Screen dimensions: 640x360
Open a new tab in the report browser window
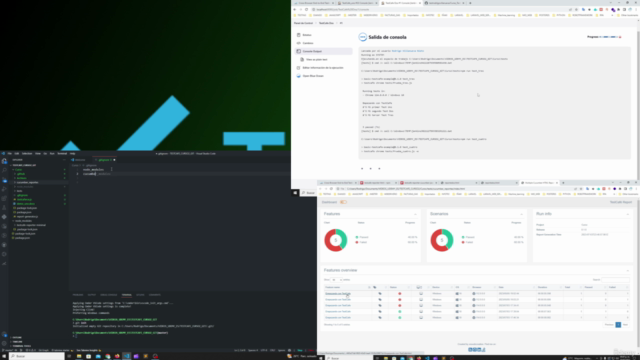click(x=563, y=183)
